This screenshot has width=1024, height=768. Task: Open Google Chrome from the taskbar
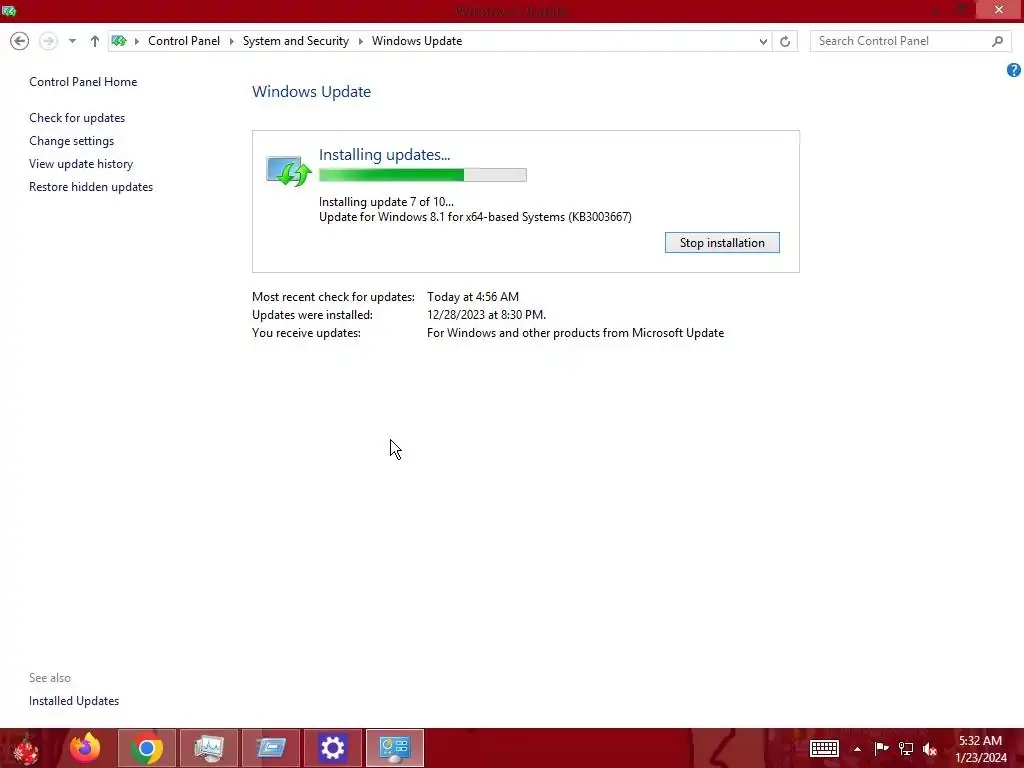[147, 748]
